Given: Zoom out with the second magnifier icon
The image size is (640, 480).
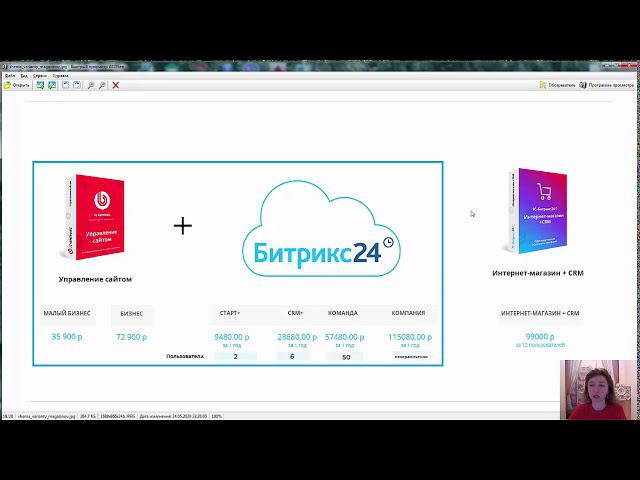Looking at the screenshot, I should [102, 85].
